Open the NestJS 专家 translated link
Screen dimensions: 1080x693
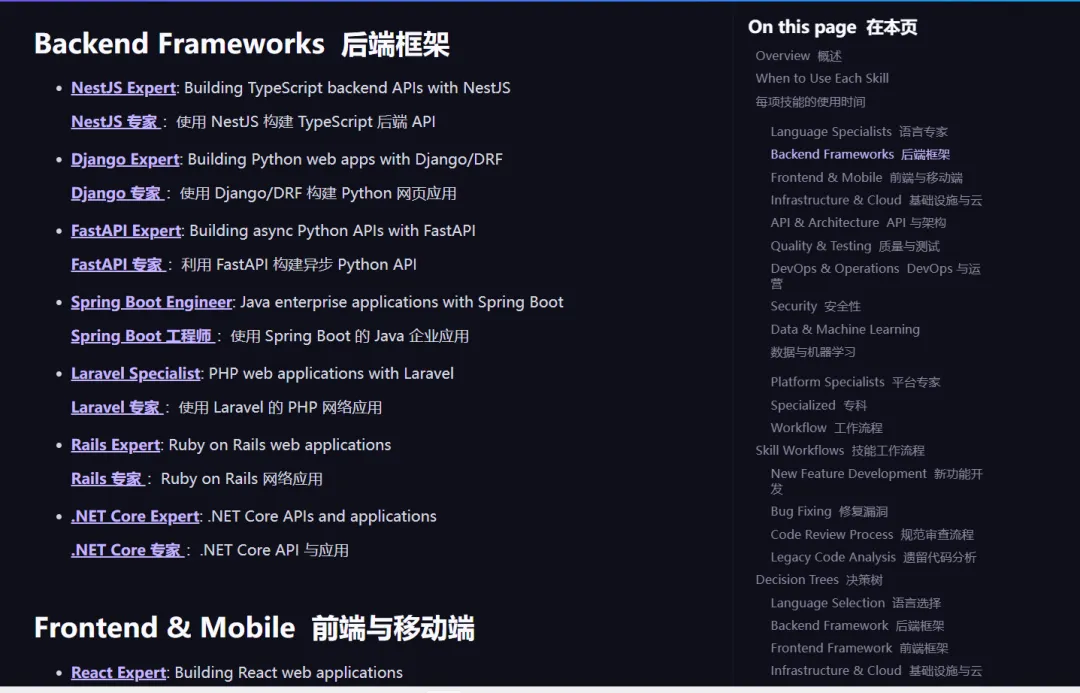point(116,122)
